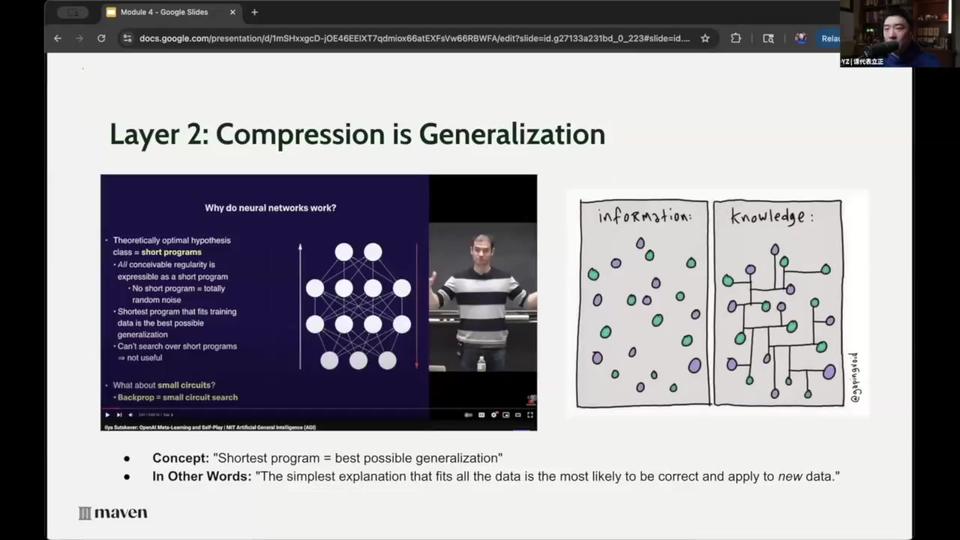Open a new browser tab
960x540 pixels.
coord(255,12)
